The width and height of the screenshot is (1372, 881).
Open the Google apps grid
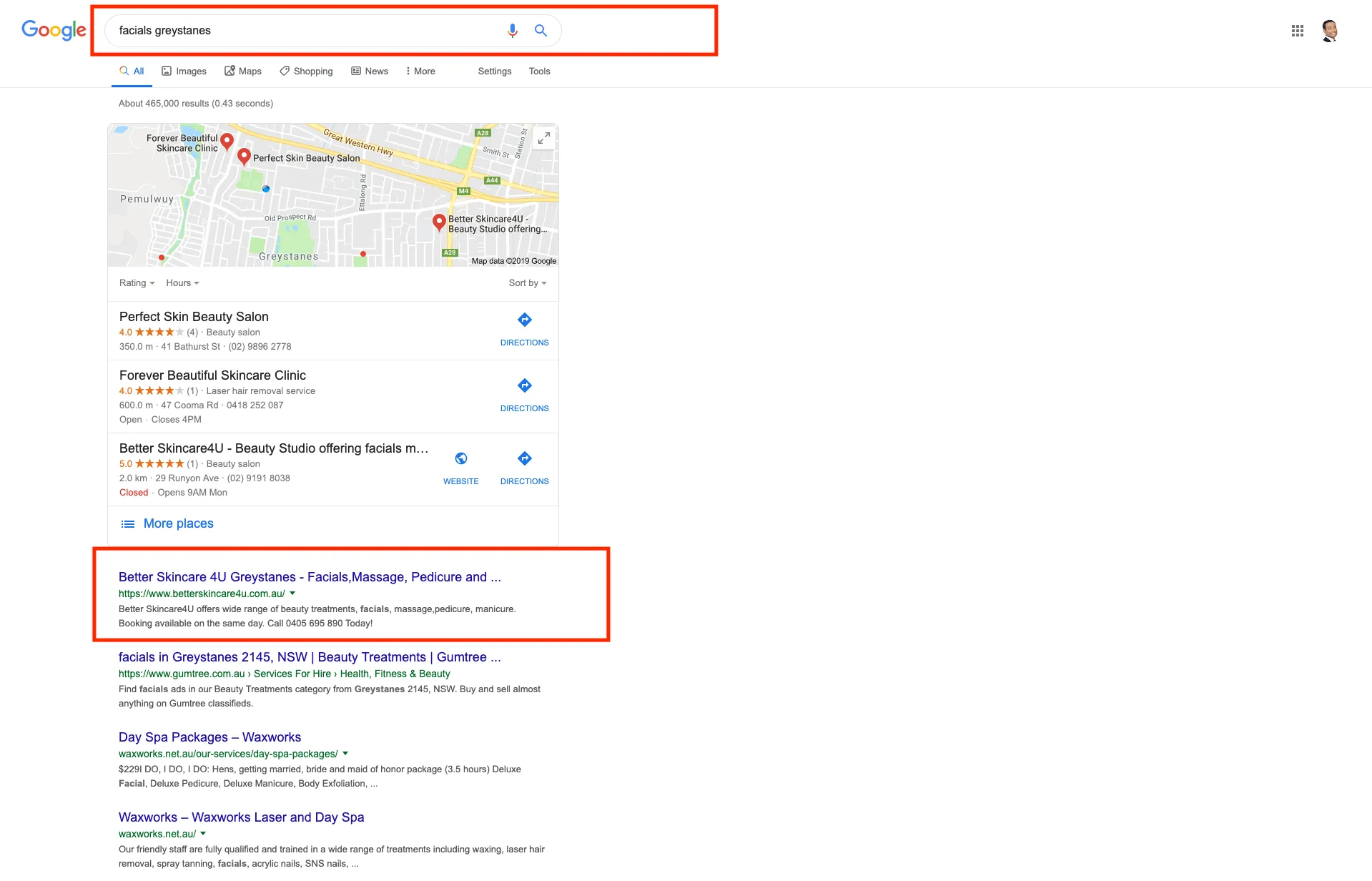pos(1298,31)
